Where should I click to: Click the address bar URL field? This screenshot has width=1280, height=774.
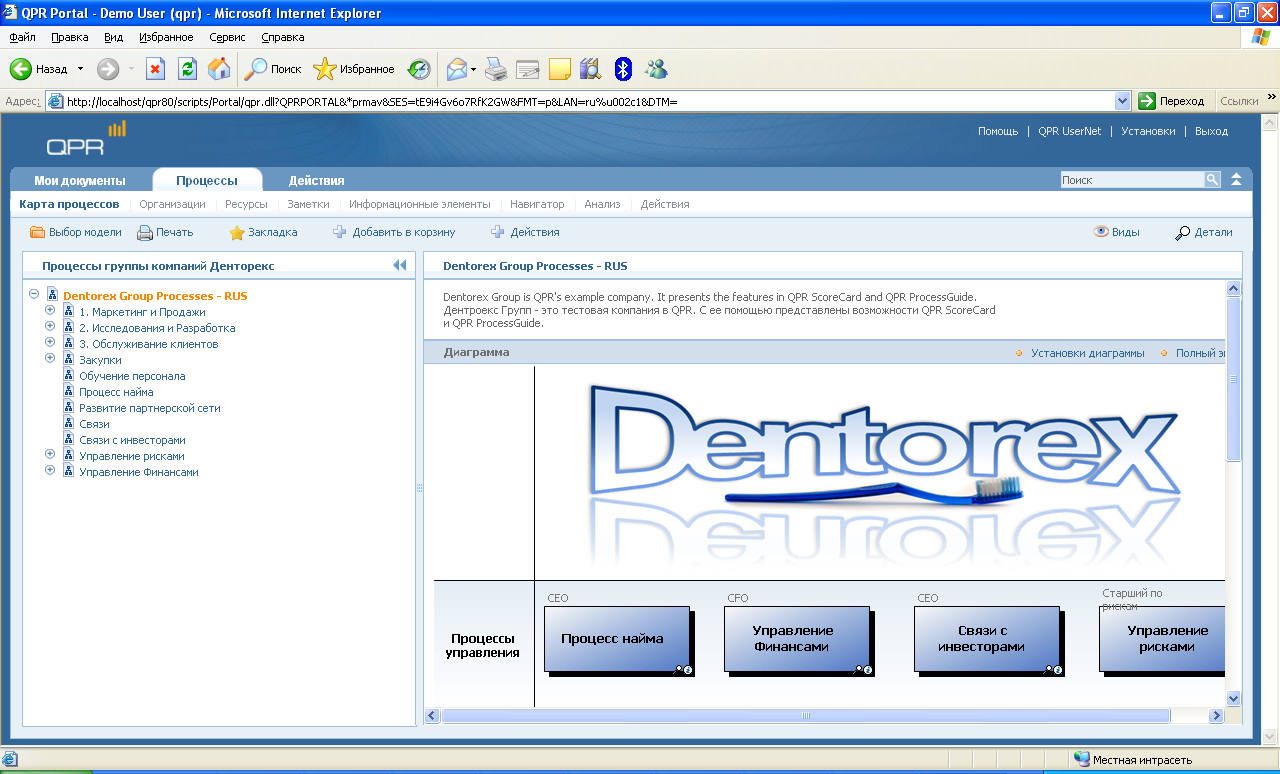tap(589, 101)
